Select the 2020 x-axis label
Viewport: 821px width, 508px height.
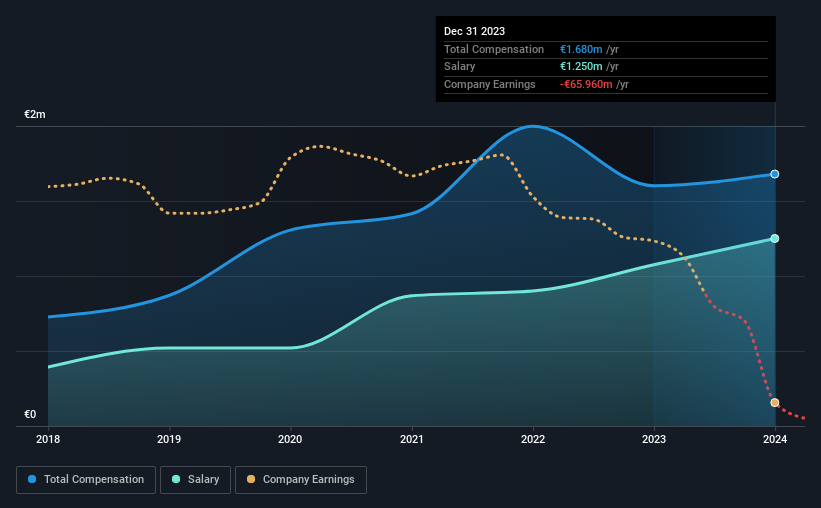pos(290,439)
